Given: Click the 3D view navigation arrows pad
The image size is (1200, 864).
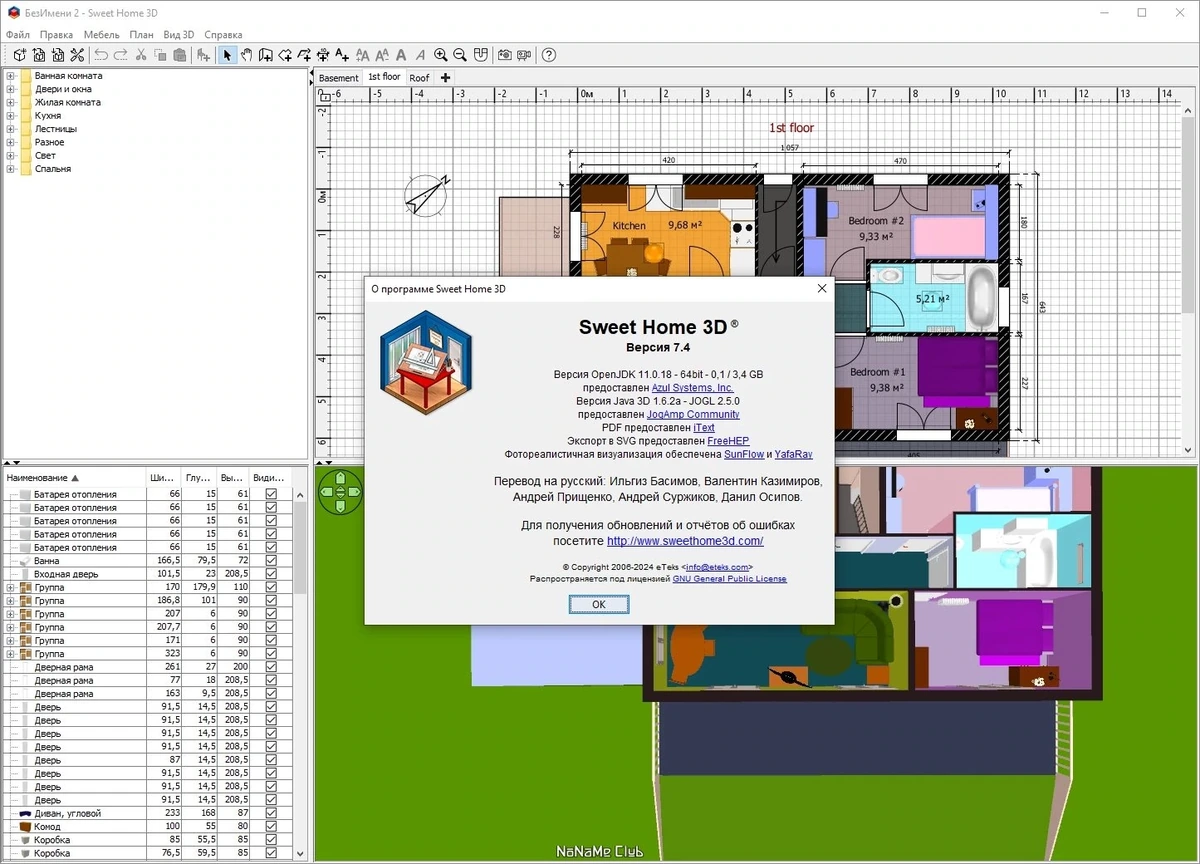Looking at the screenshot, I should [x=340, y=492].
